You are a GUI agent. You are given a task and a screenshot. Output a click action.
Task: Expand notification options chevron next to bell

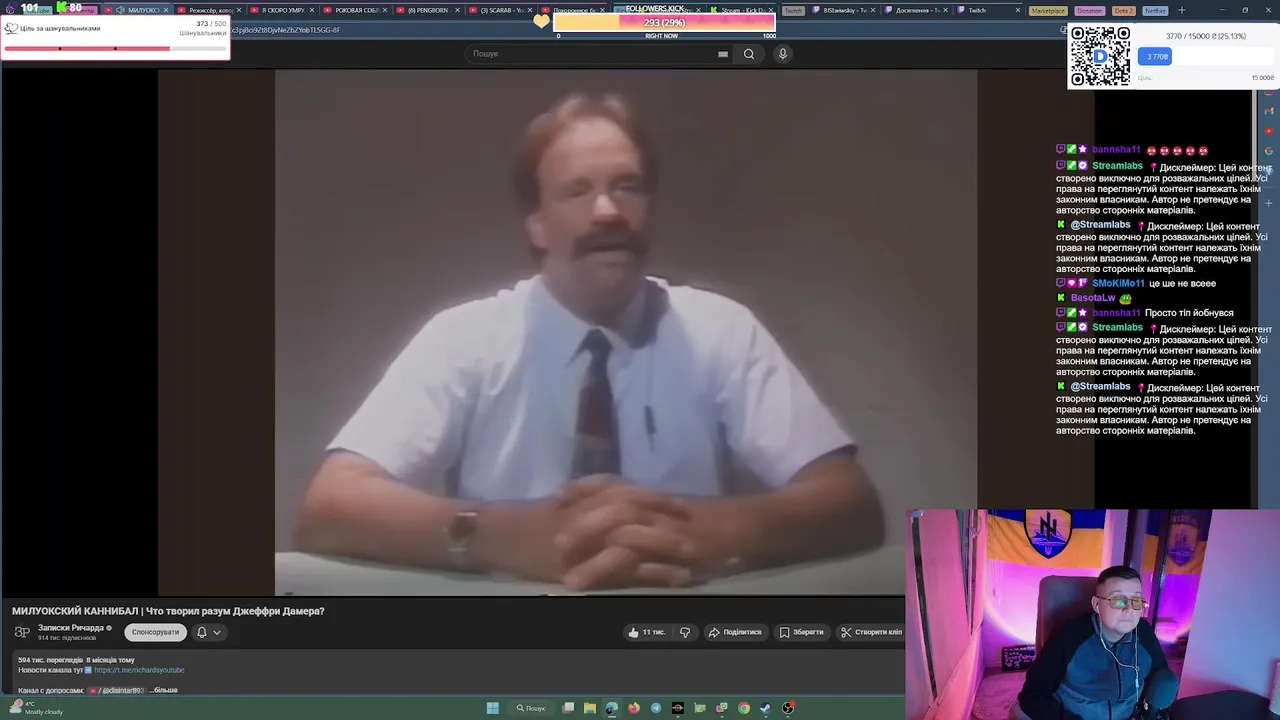pyautogui.click(x=216, y=632)
